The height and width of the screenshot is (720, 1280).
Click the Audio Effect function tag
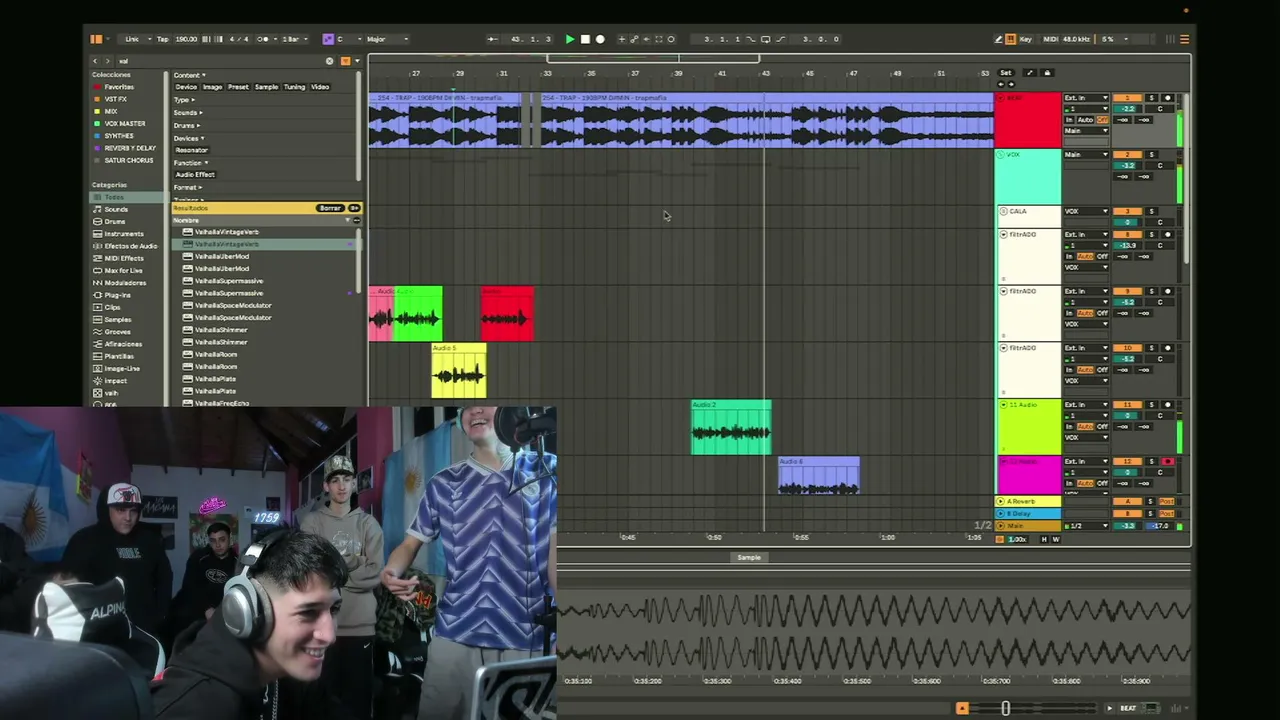click(195, 174)
